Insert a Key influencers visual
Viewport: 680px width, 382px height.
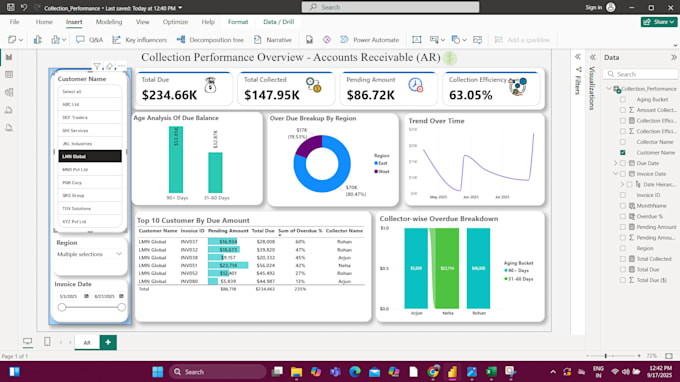(140, 40)
